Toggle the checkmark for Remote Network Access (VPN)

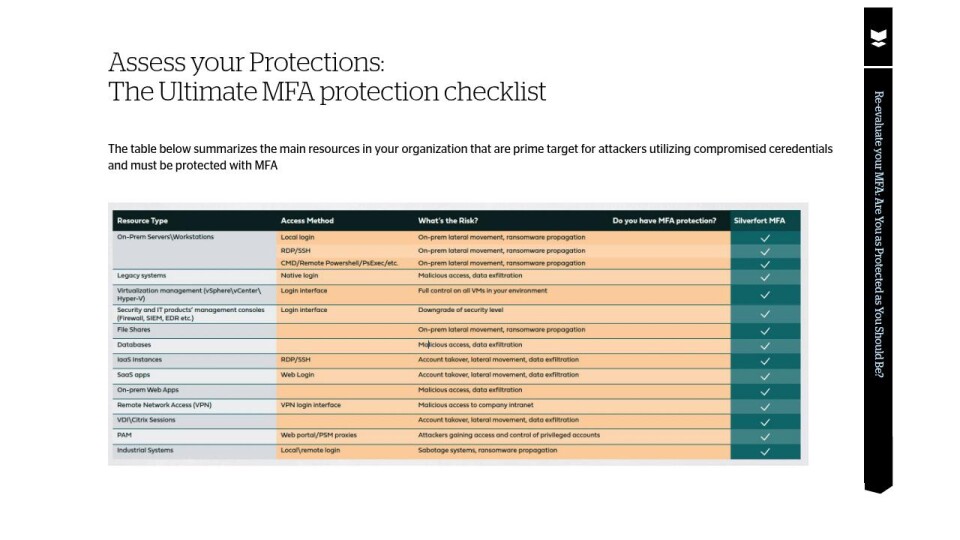click(765, 406)
